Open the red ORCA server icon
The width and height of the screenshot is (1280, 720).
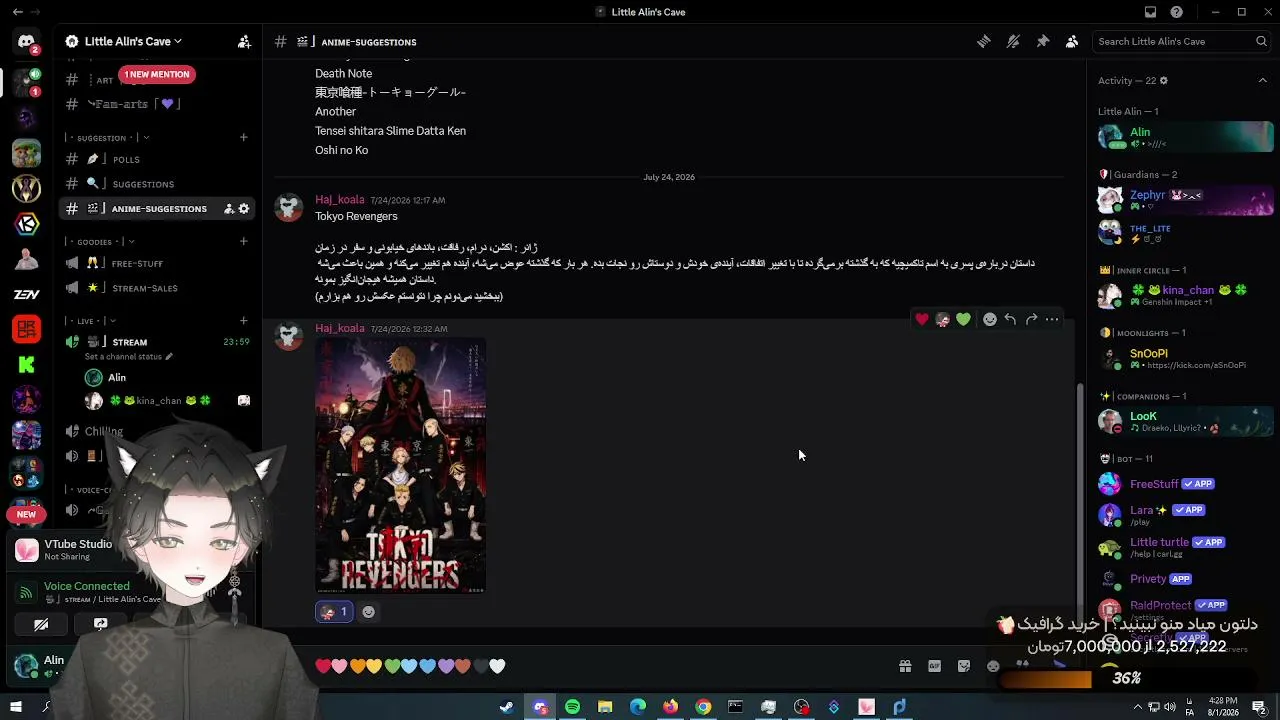[26, 329]
